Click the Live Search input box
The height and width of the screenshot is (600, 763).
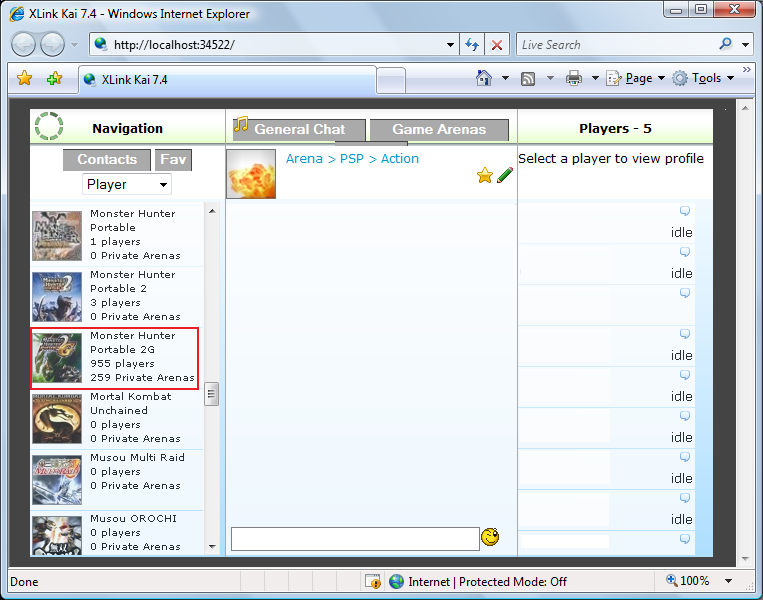tap(616, 45)
